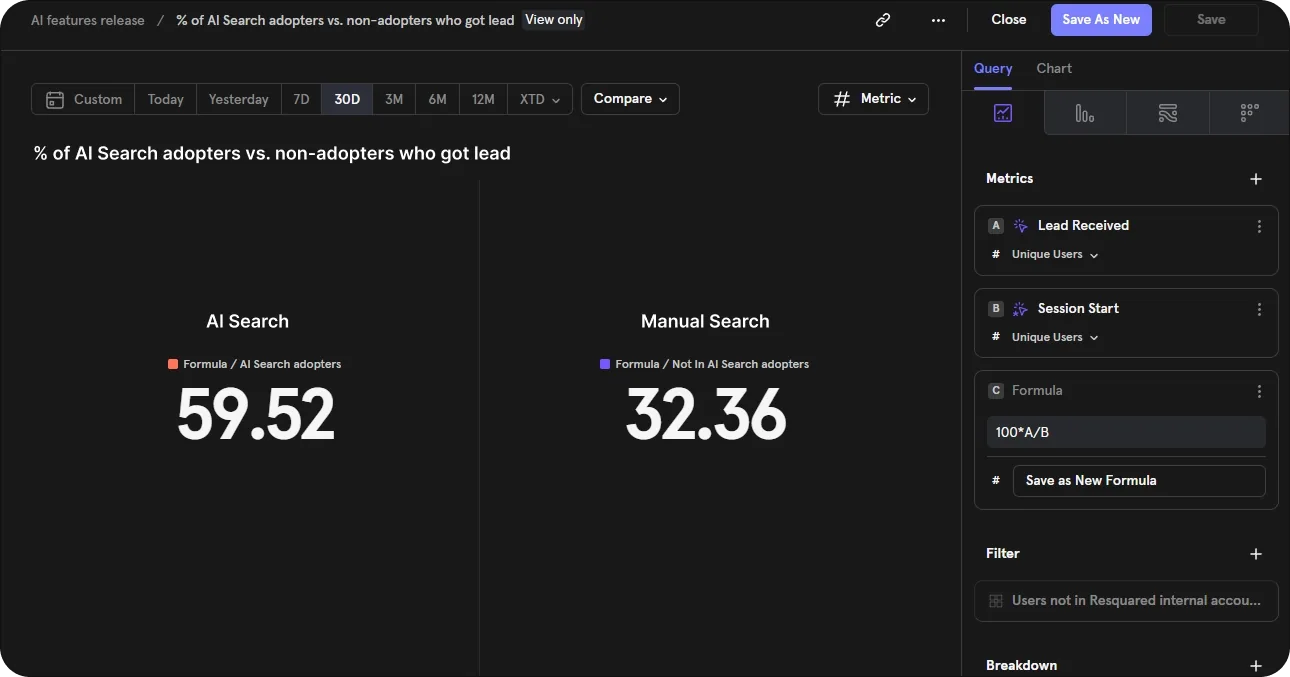Click Save As New button
This screenshot has height=677, width=1290.
1101,20
